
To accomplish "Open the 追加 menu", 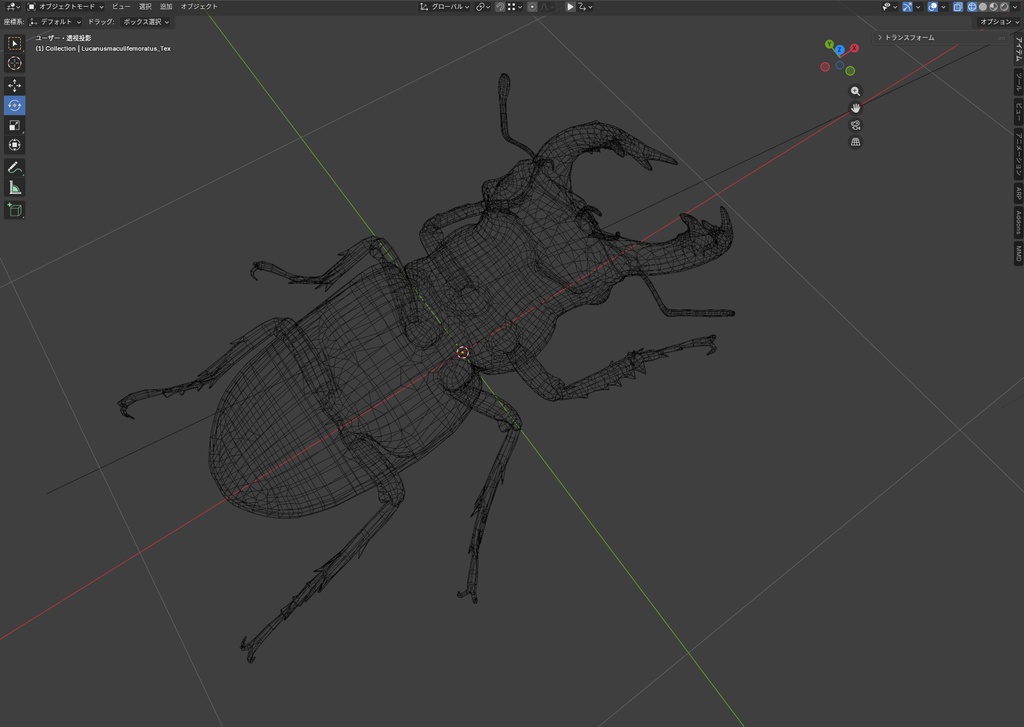I will coord(166,7).
